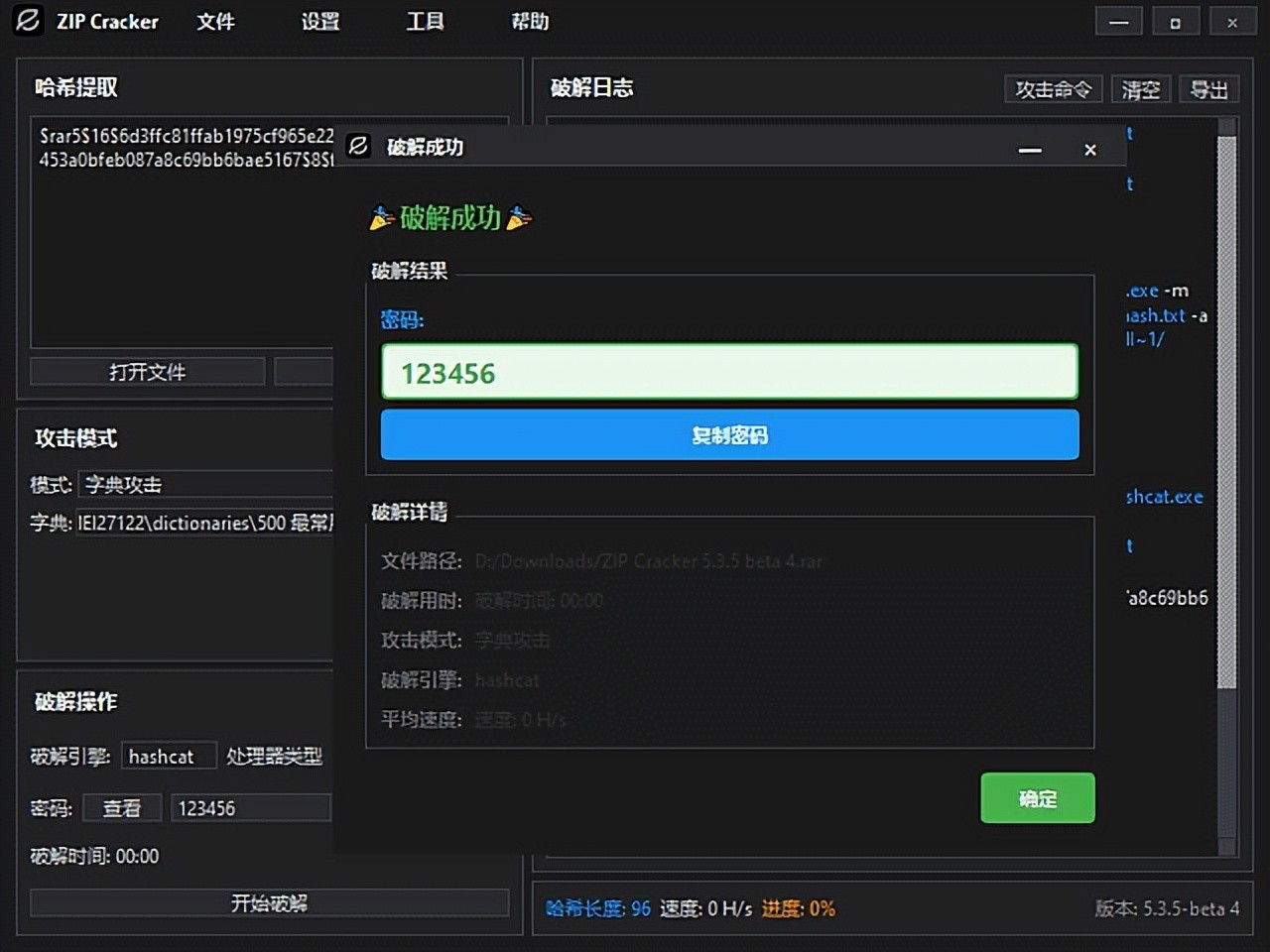The width and height of the screenshot is (1270, 952).
Task: Click the cracked password field showing 123456
Action: click(729, 373)
